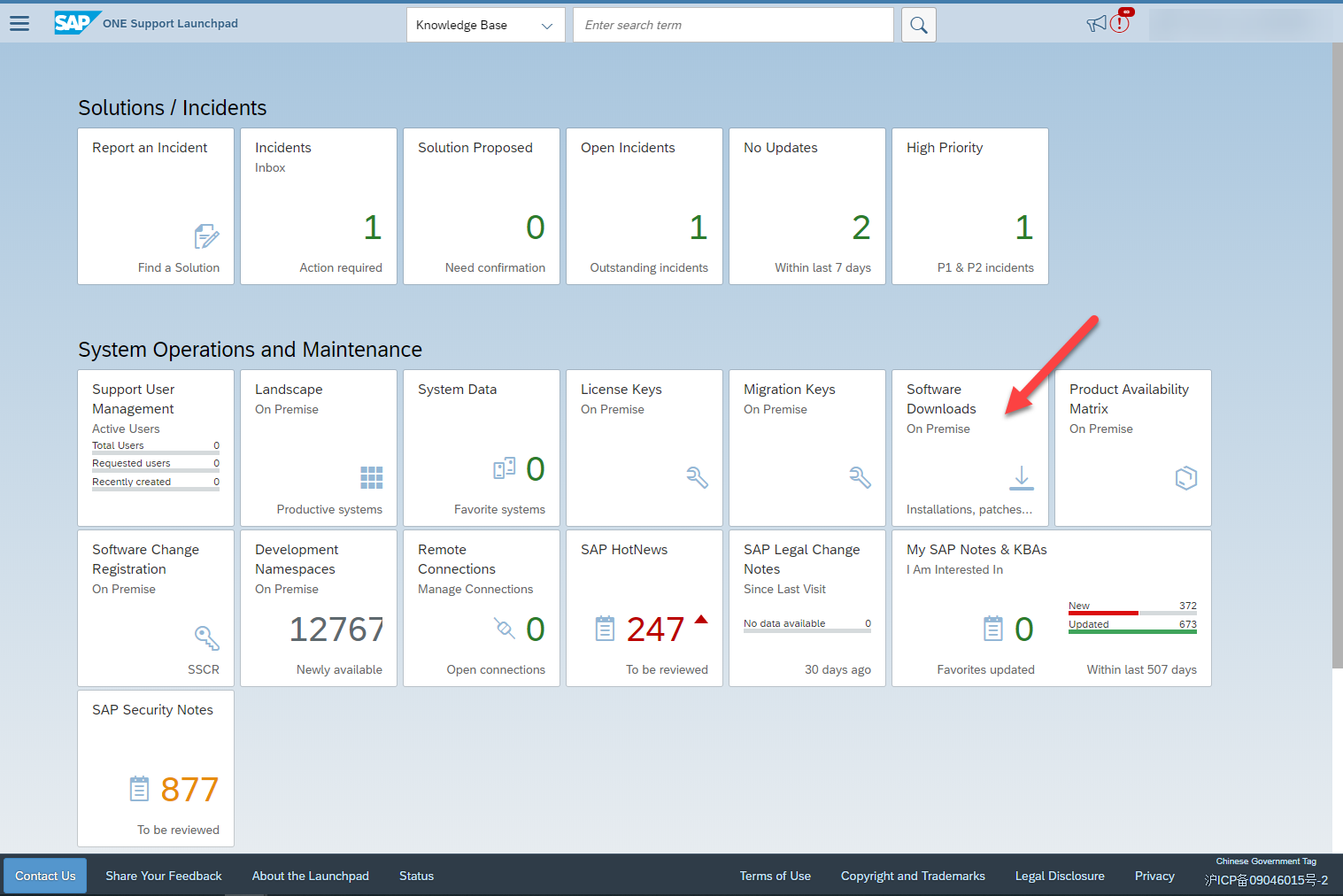Click the 247 HotNews count
1343x896 pixels.
pos(655,630)
